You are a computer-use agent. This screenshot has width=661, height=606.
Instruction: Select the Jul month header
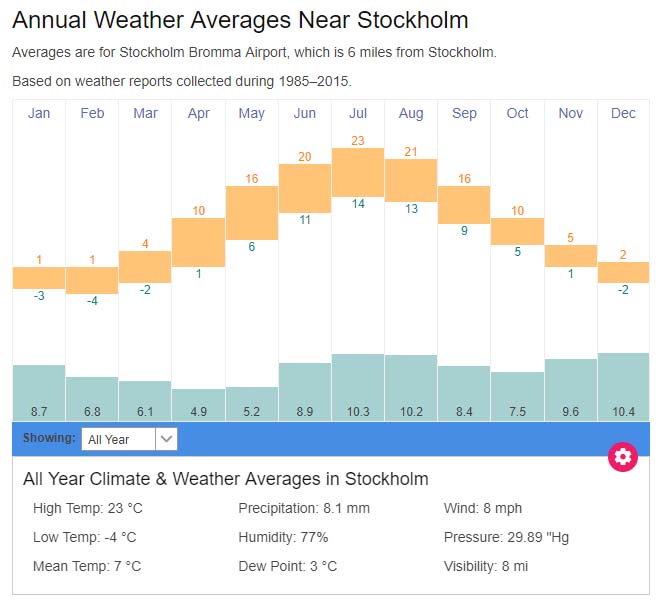(358, 113)
